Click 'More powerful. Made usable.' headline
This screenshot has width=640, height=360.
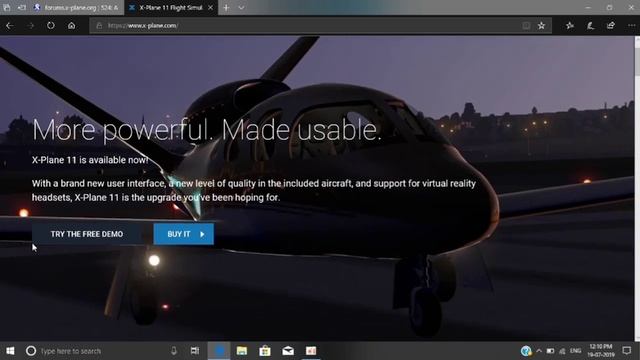207,130
